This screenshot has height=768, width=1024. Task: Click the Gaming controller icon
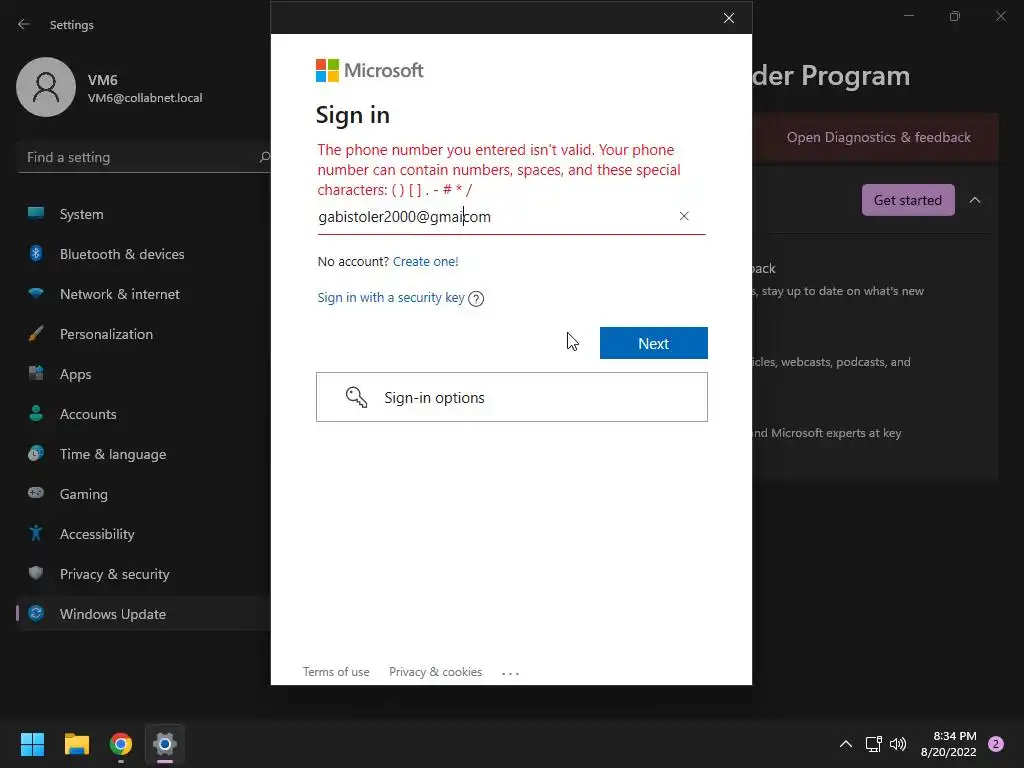coord(36,493)
